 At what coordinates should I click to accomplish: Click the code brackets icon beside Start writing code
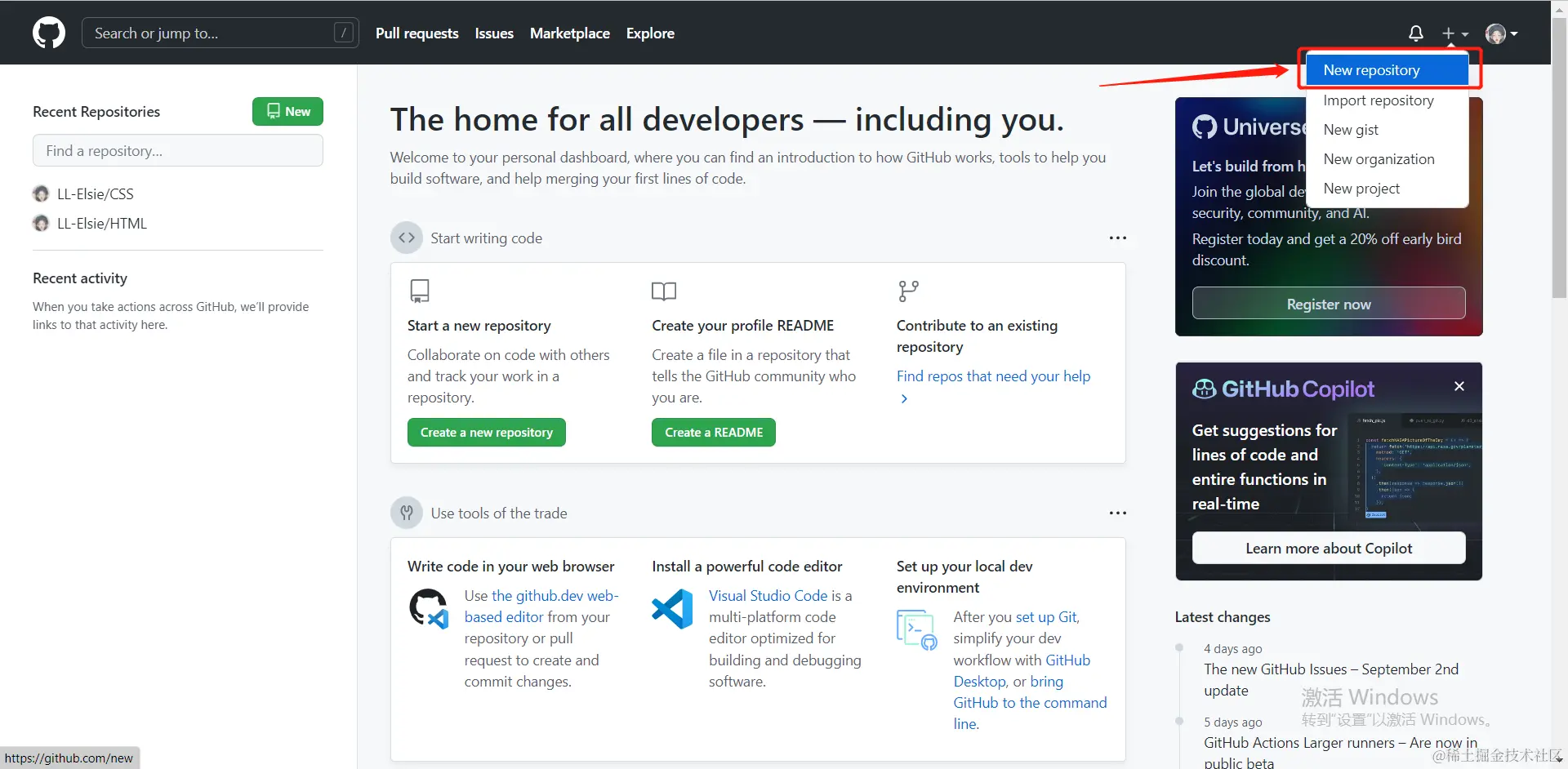point(406,238)
